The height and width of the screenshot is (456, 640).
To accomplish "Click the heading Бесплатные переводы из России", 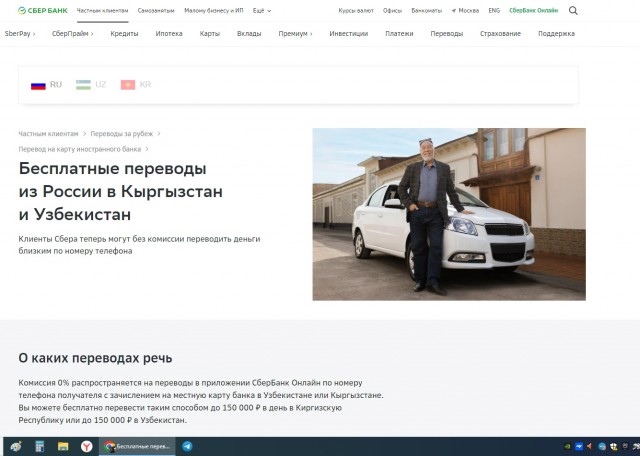I will pos(120,191).
